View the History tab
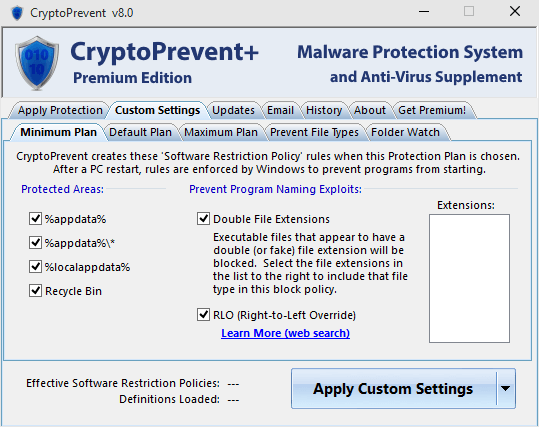This screenshot has height=427, width=539. (x=324, y=110)
